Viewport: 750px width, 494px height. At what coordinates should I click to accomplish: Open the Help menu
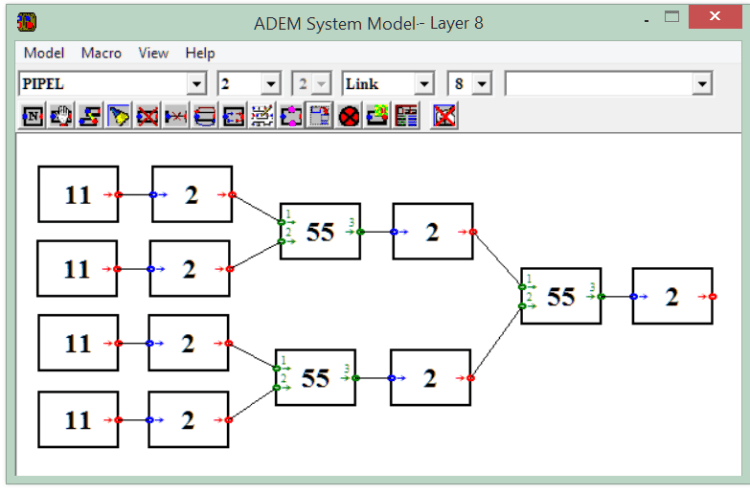[200, 53]
